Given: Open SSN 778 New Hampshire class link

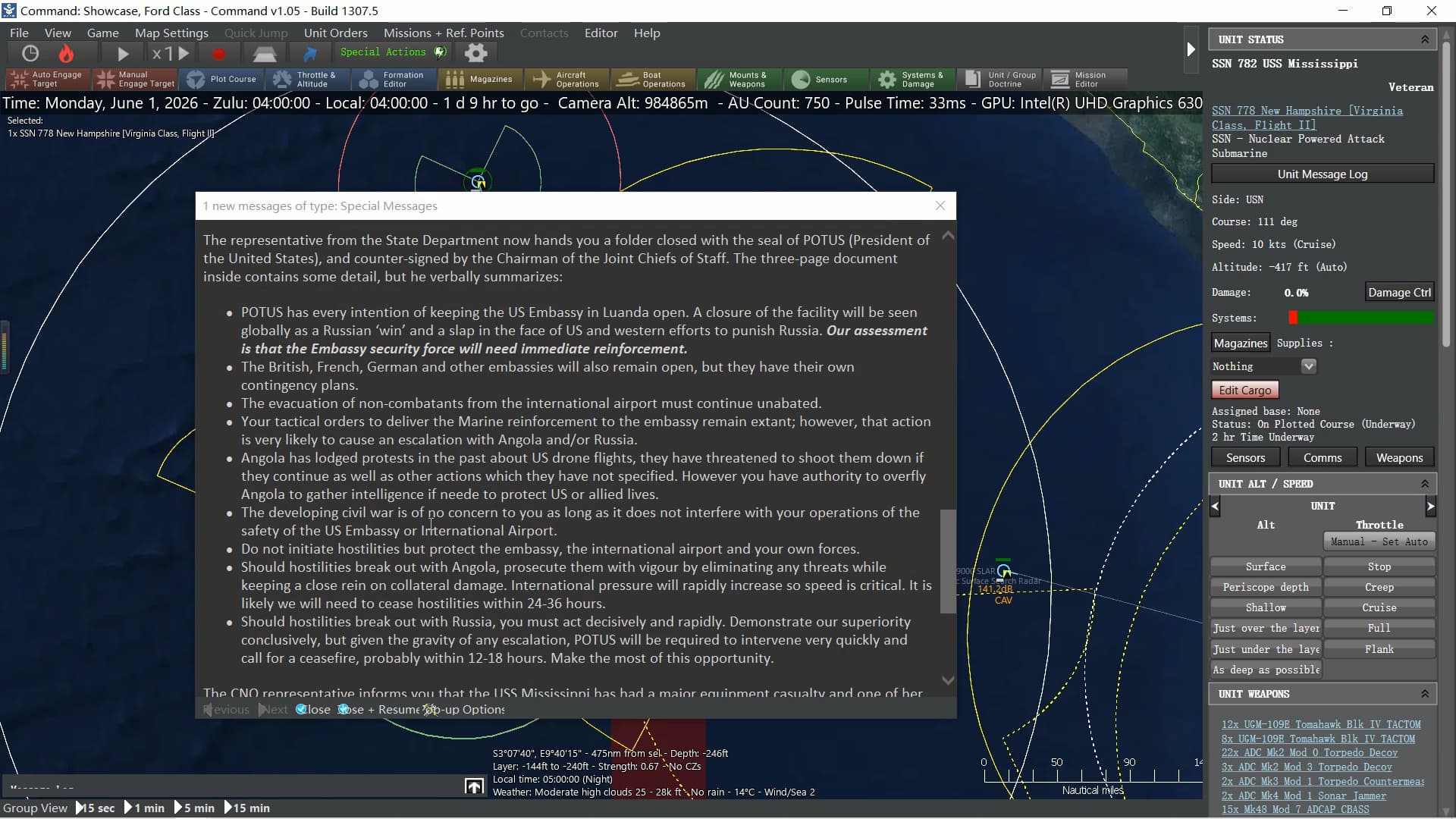Looking at the screenshot, I should (1307, 118).
